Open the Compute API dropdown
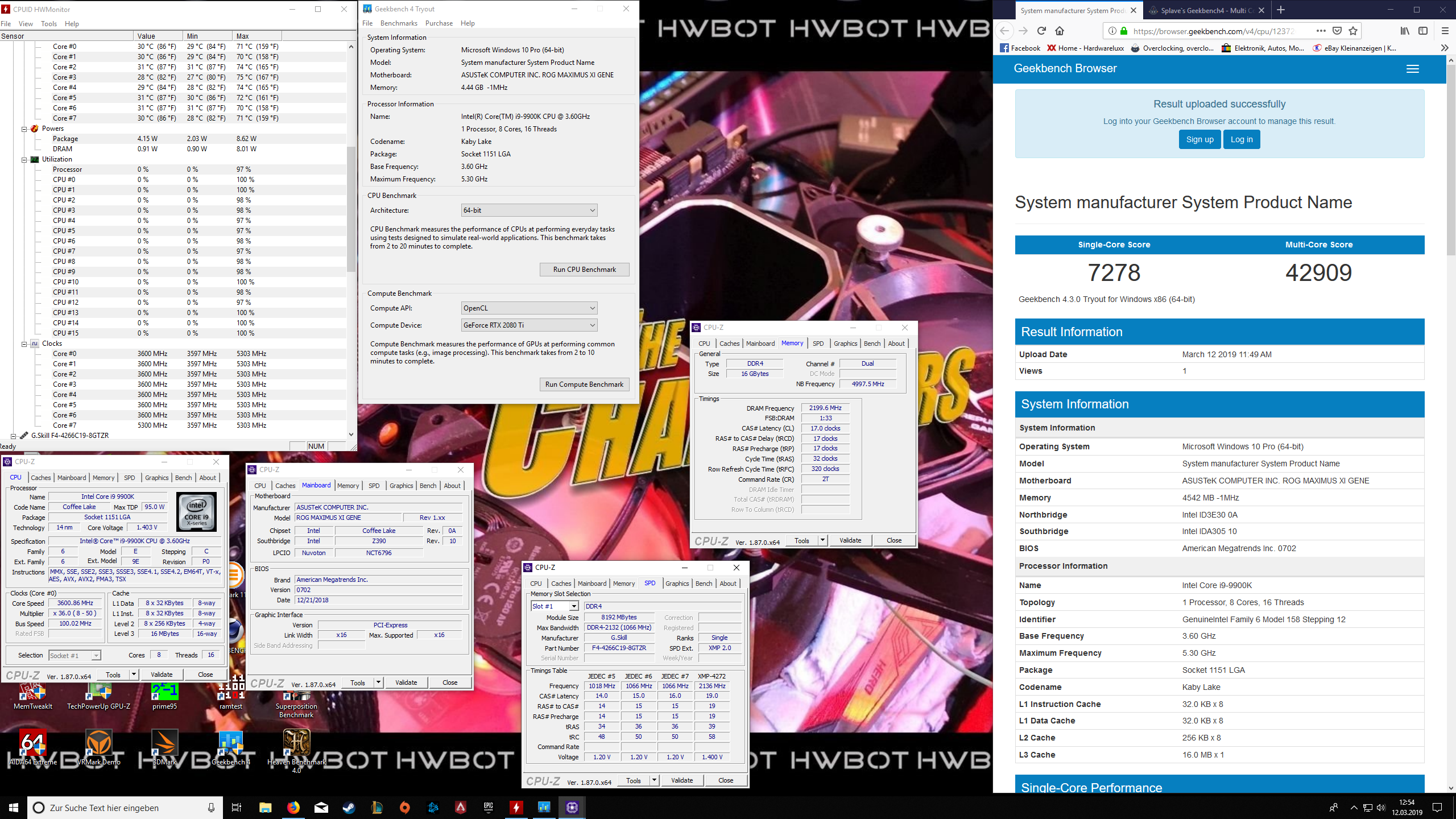 pos(529,308)
